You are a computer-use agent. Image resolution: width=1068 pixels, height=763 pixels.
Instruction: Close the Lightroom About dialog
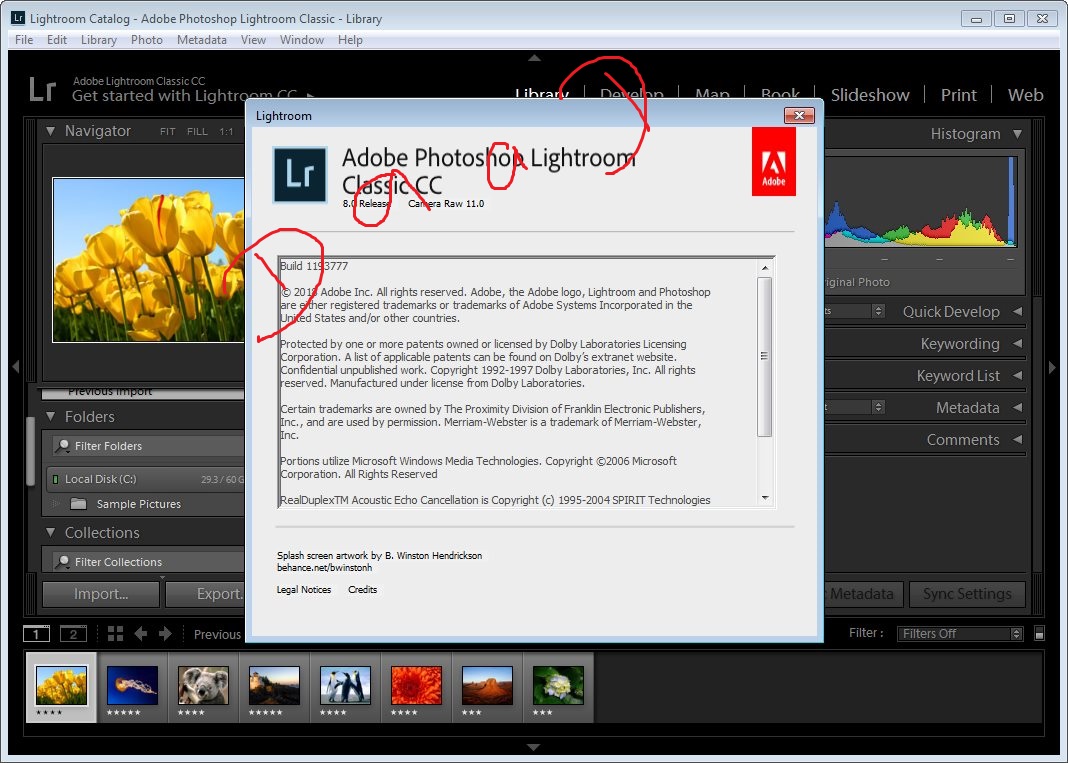(799, 115)
